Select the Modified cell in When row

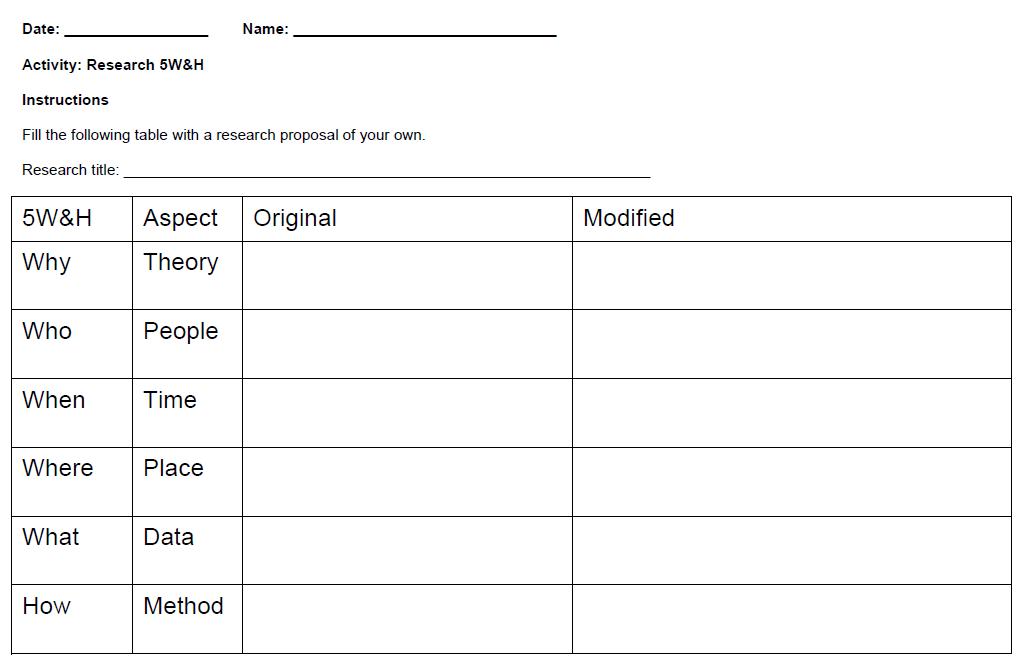[791, 413]
